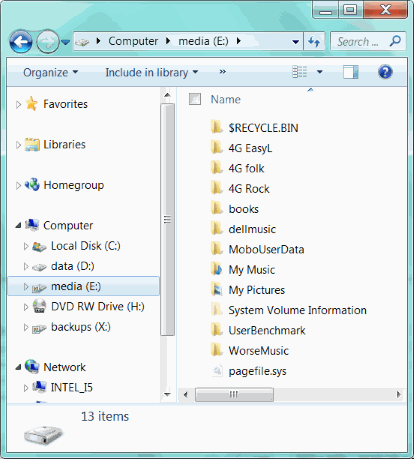Click navigation pane scrollbar down arrow

(x=167, y=394)
